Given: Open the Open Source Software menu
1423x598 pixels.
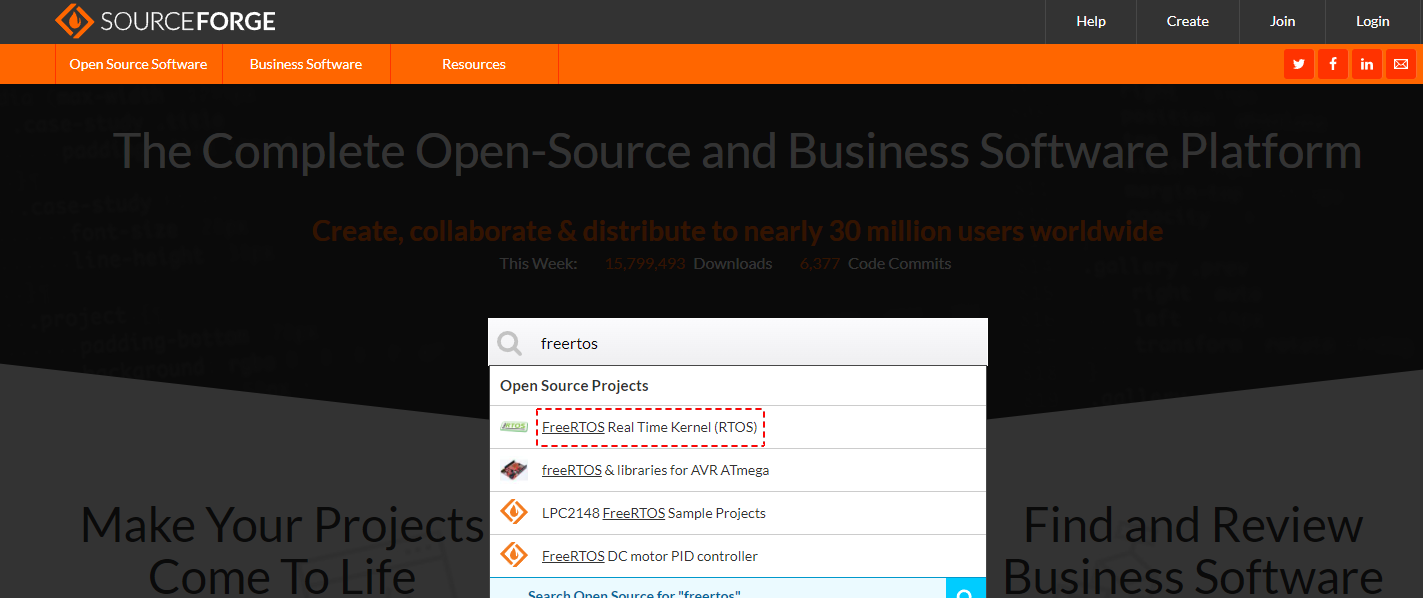Looking at the screenshot, I should pos(138,64).
